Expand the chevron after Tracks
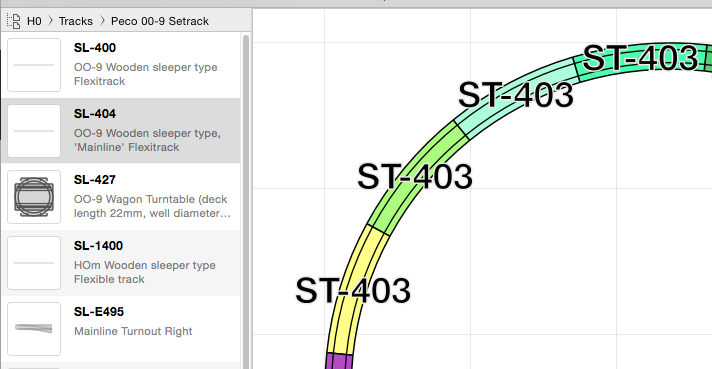The width and height of the screenshot is (712, 369). click(x=102, y=21)
